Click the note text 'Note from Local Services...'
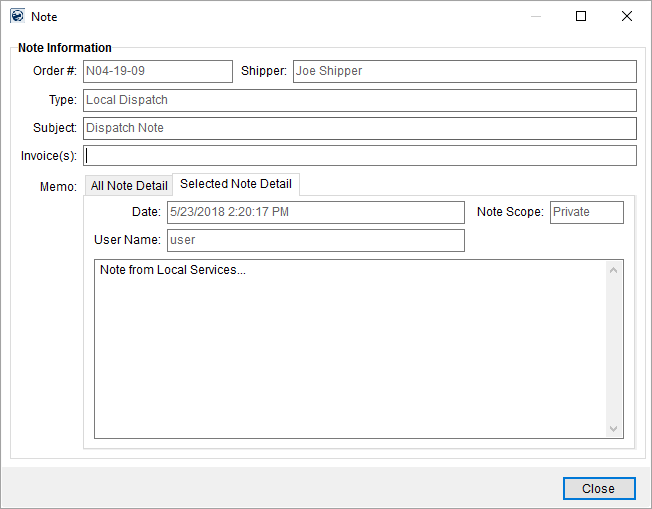The height and width of the screenshot is (509, 652). click(x=173, y=270)
